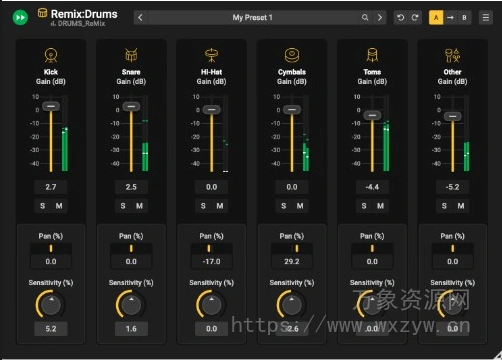Open the hamburger menu
Screen dimensions: 502x360
pyautogui.click(x=486, y=17)
